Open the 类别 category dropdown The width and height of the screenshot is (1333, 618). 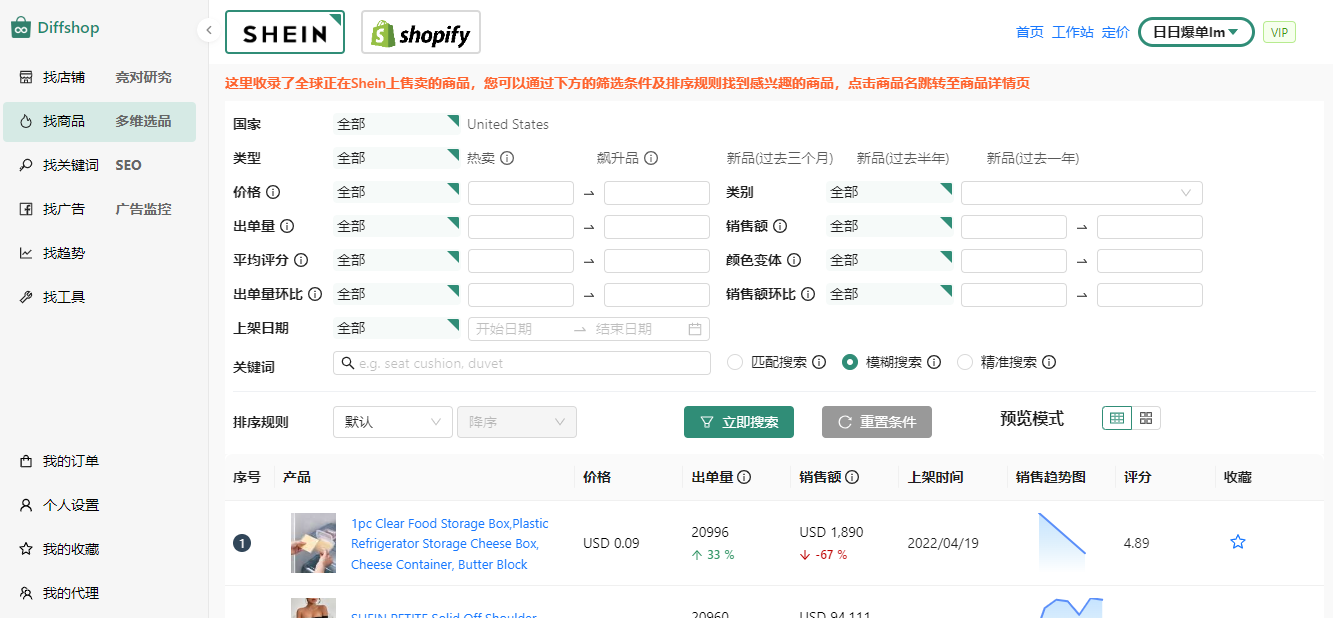click(x=1081, y=193)
